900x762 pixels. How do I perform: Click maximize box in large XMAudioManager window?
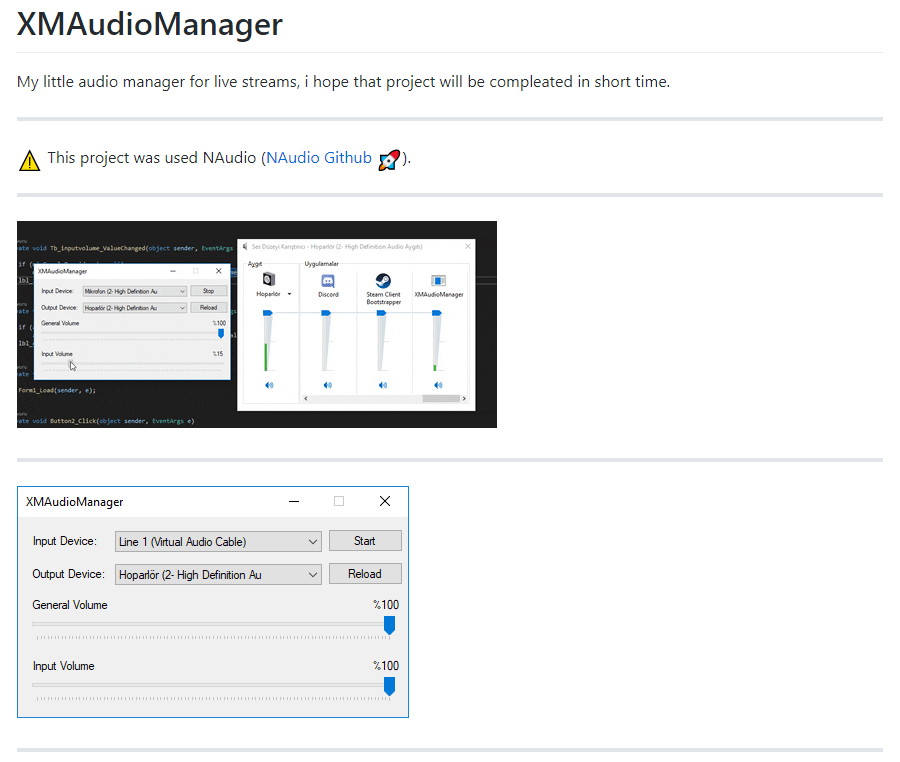pyautogui.click(x=339, y=501)
